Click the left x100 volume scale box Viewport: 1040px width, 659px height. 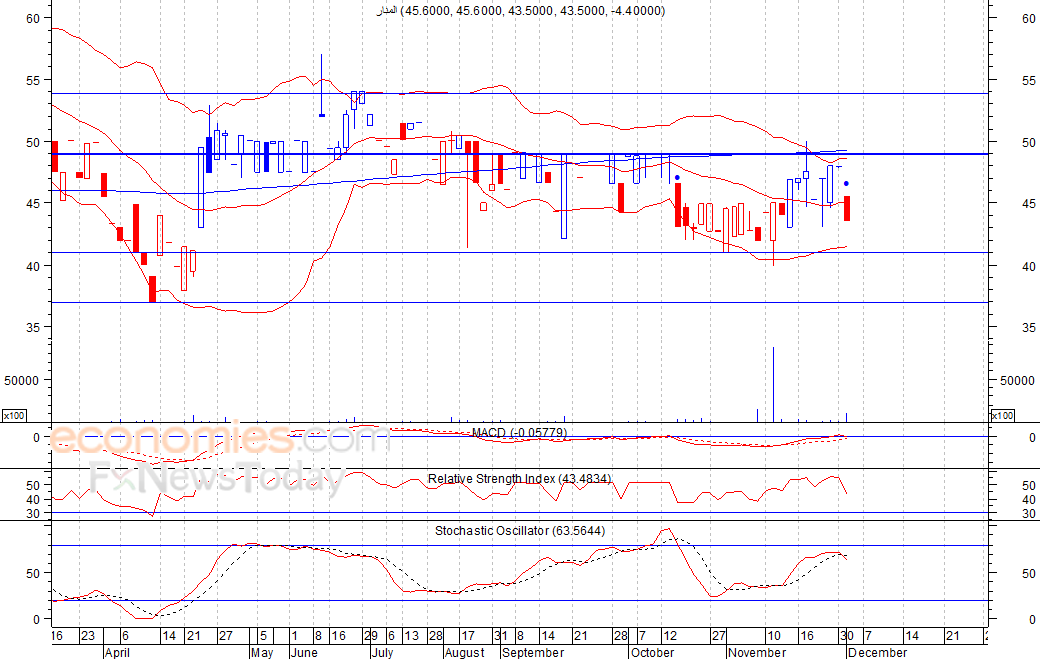pyautogui.click(x=14, y=415)
